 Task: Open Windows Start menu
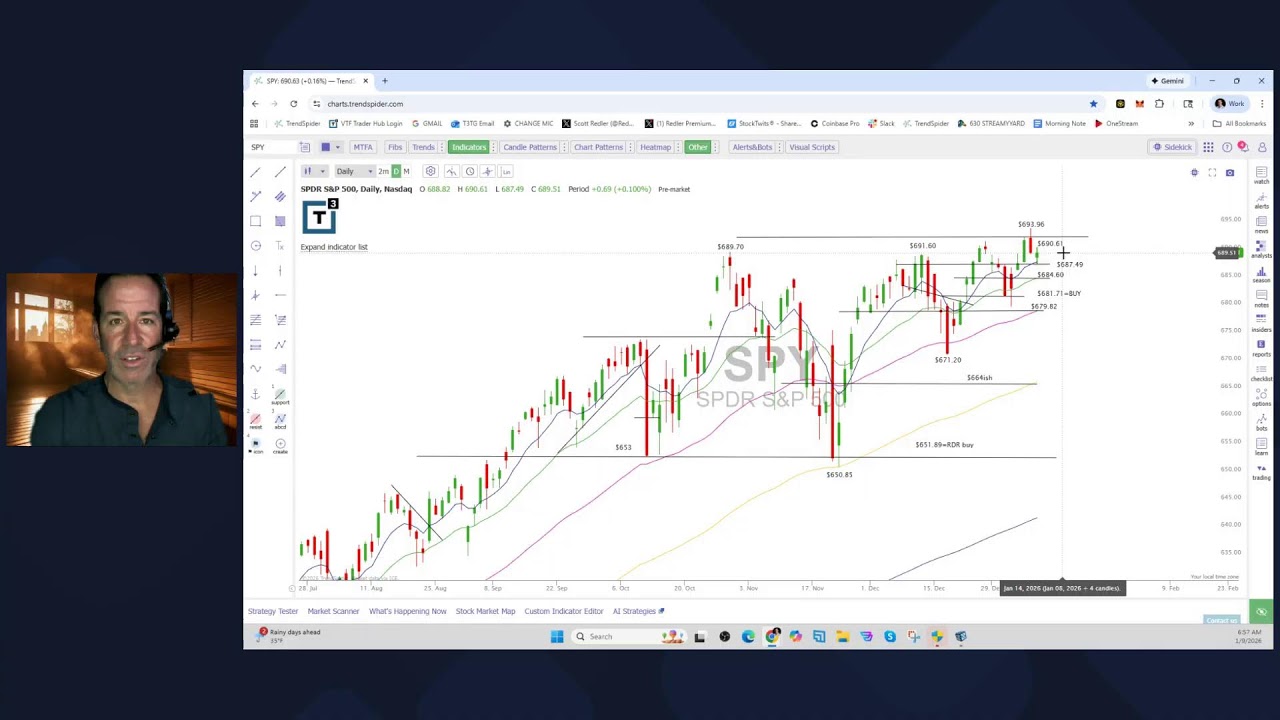(557, 636)
